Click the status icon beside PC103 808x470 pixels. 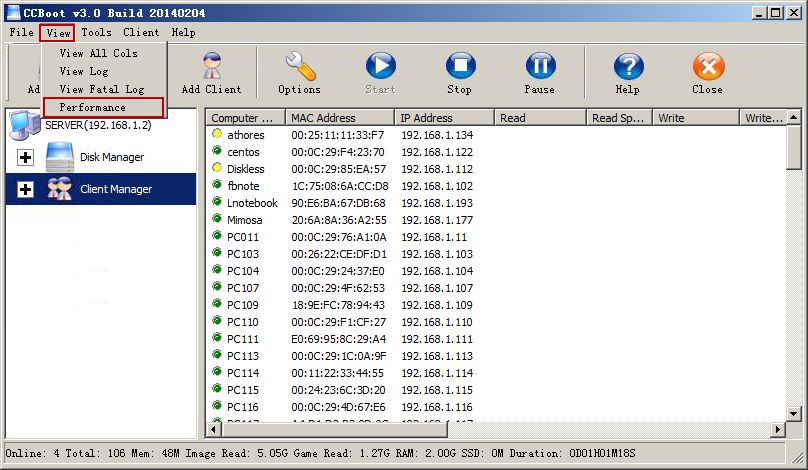click(x=217, y=253)
